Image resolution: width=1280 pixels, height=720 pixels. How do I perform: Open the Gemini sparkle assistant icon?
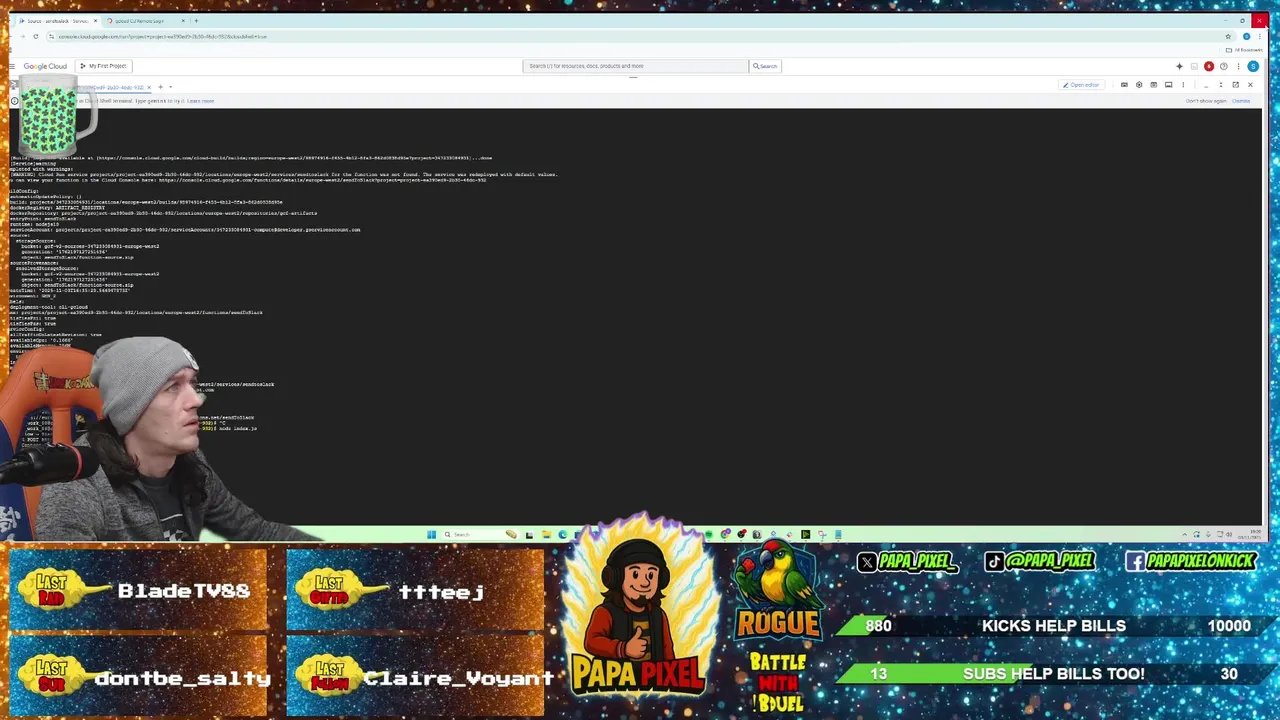tap(1179, 67)
